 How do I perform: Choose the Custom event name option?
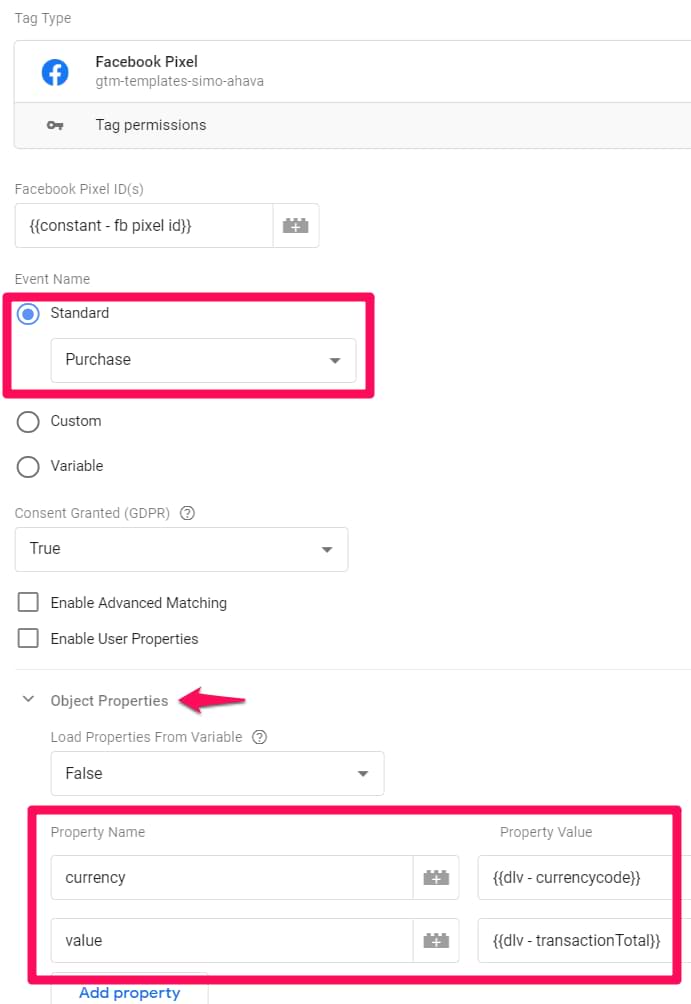28,421
